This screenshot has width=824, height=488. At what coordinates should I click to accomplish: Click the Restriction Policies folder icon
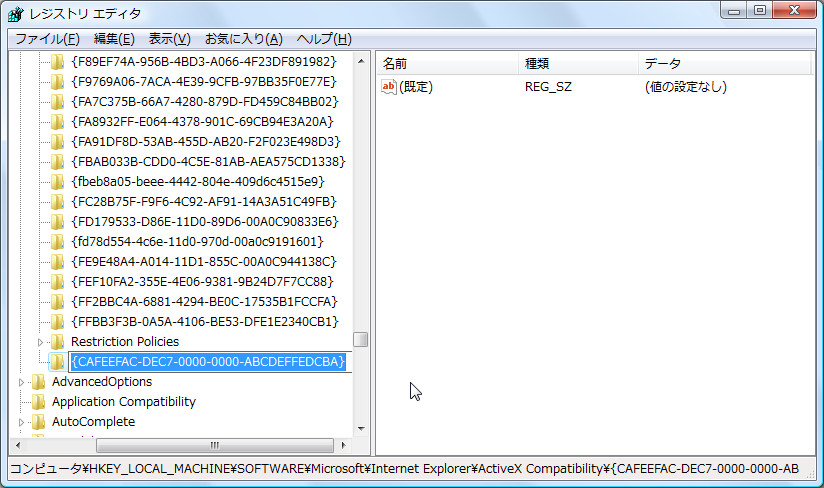57,341
